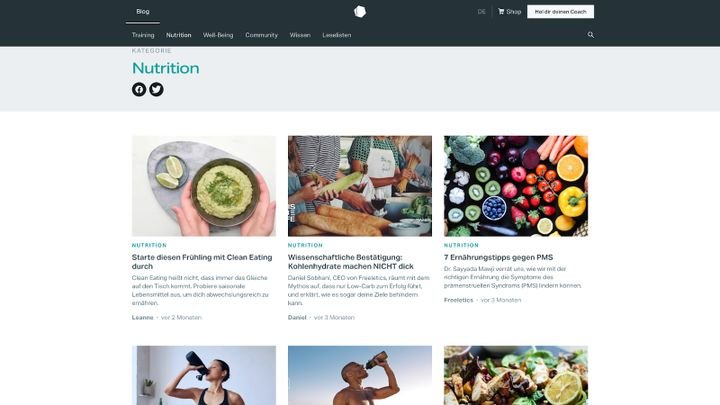Open article 'Kohlenhydrate machen NICHT dick'
Screen dimensions: 720x405
coord(351,262)
